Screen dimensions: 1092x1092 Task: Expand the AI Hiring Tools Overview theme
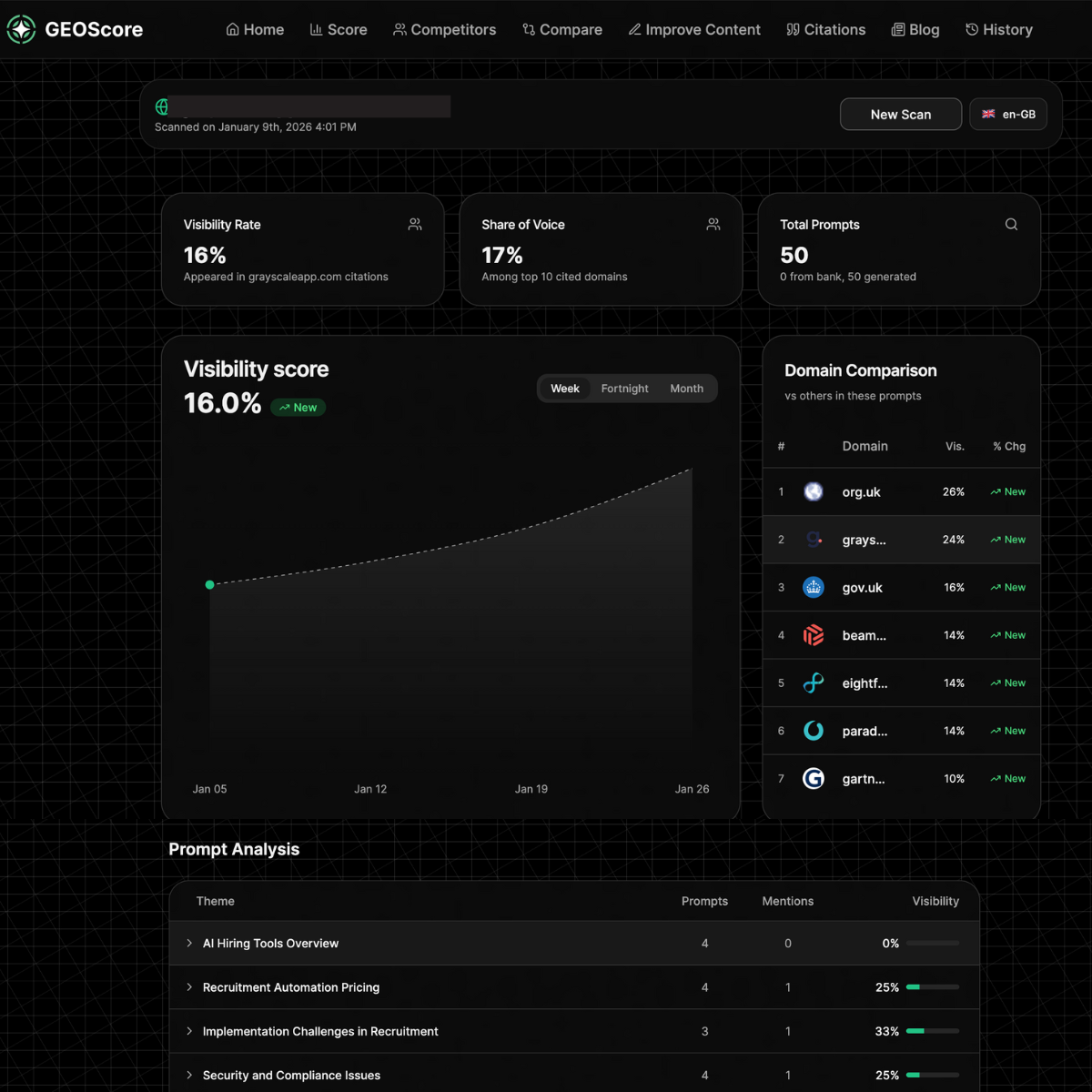(189, 943)
